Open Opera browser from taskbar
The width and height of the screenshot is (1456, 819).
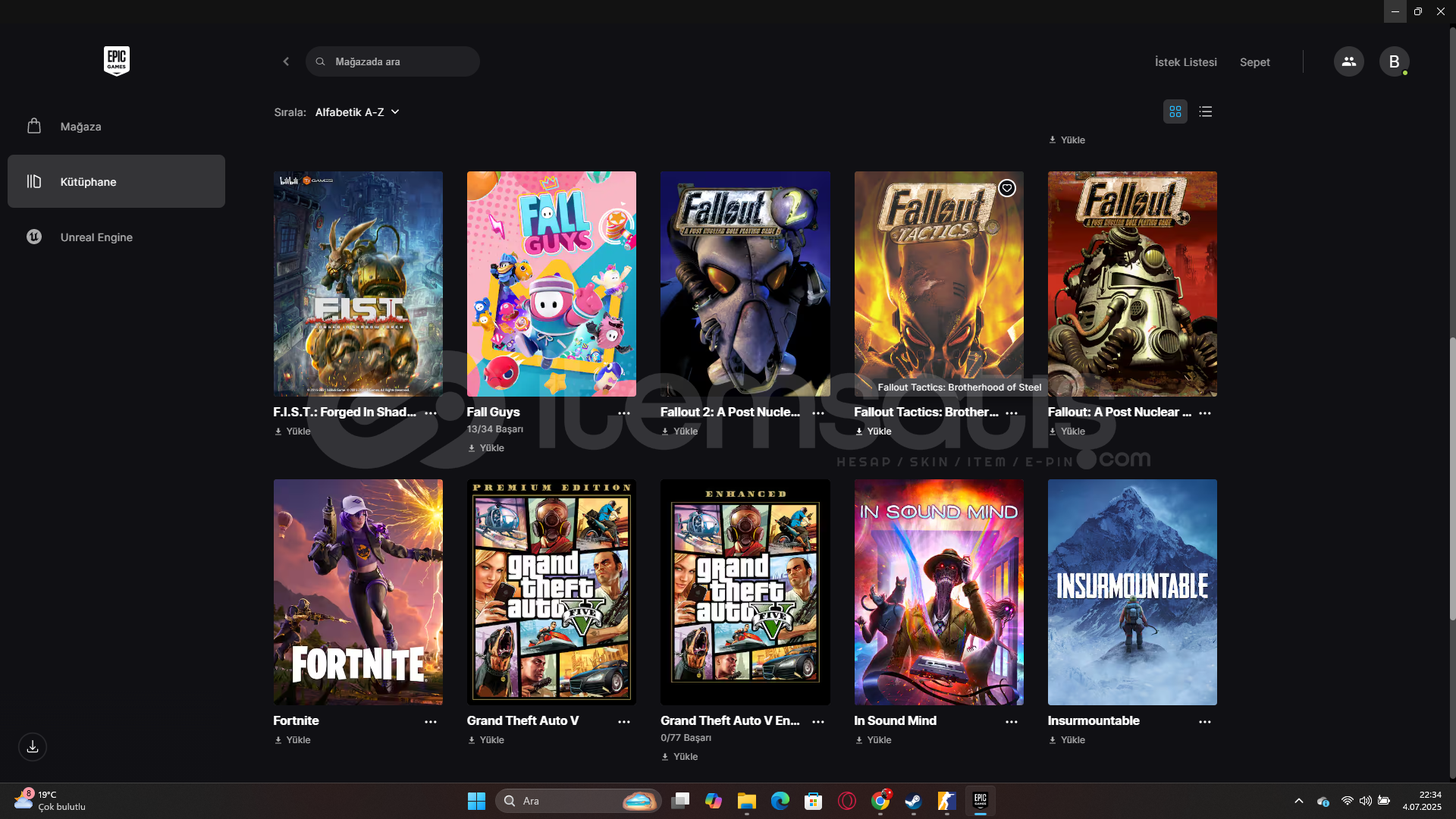[x=847, y=801]
